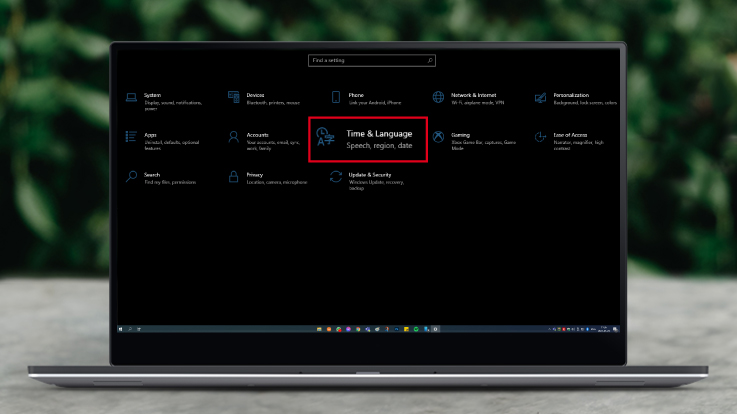Click the Search magnifier category icon
The image size is (737, 414).
pyautogui.click(x=131, y=176)
